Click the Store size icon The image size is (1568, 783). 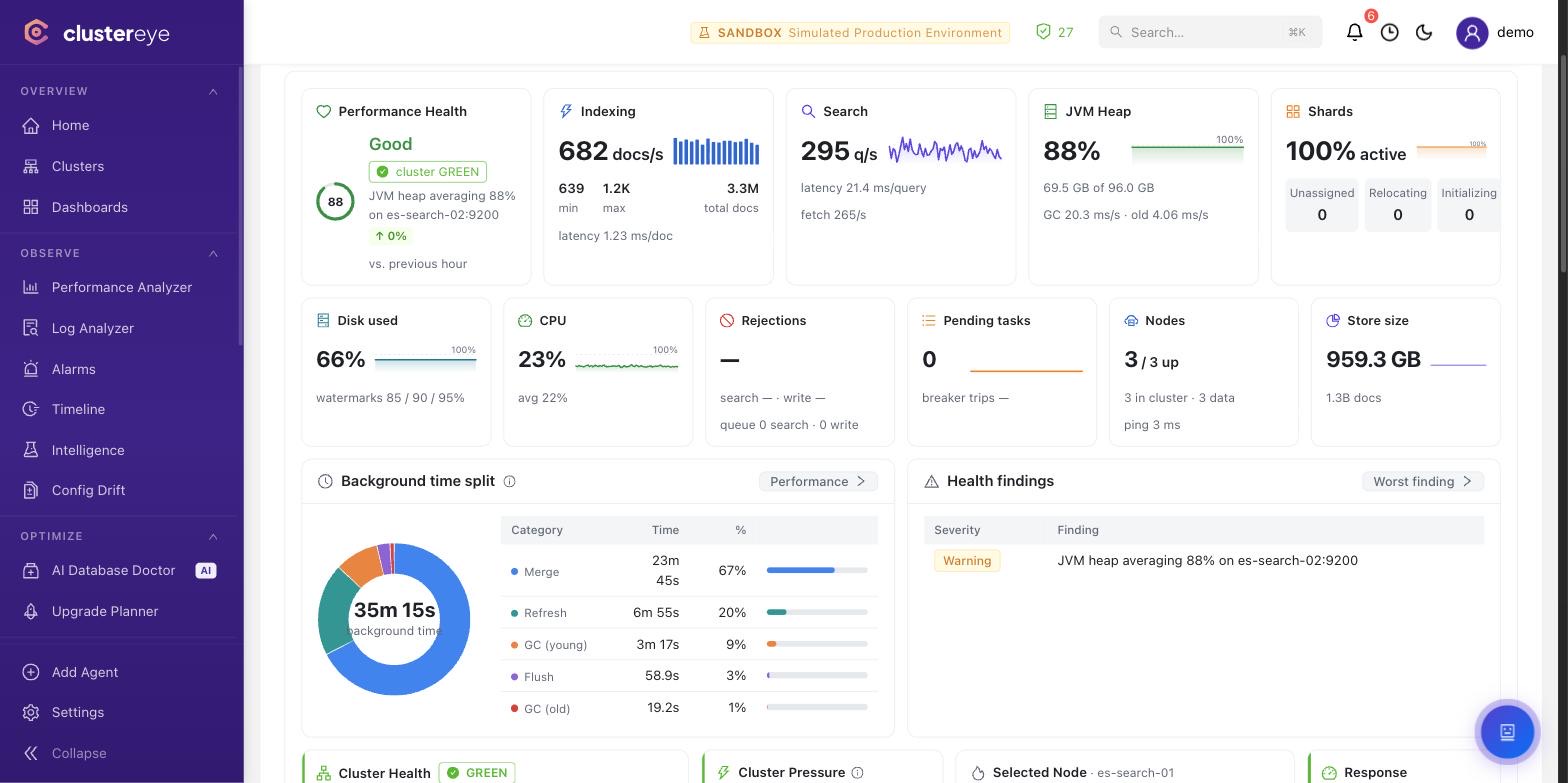click(x=1333, y=320)
